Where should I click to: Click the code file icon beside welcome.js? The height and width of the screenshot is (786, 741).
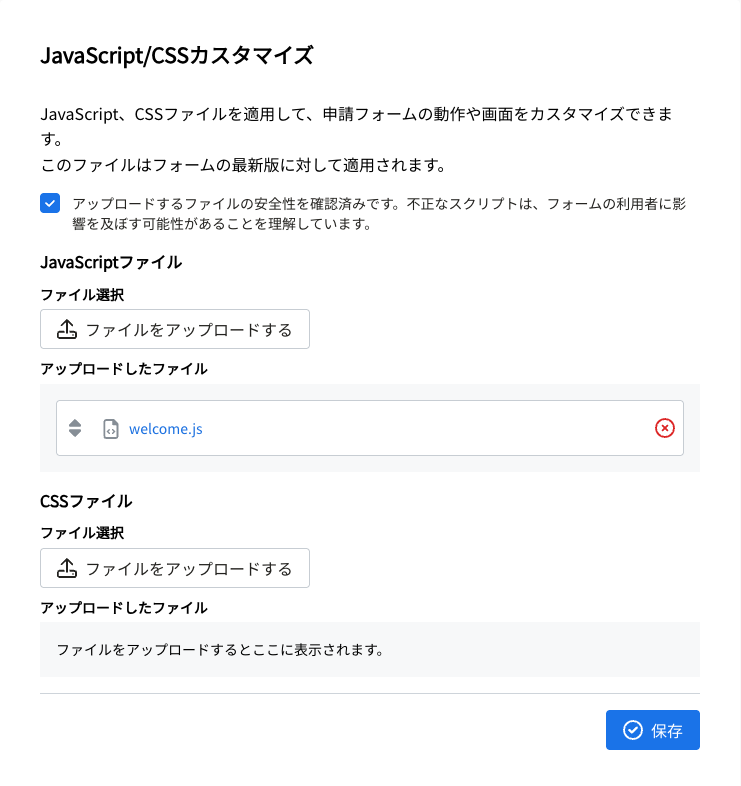pos(111,429)
